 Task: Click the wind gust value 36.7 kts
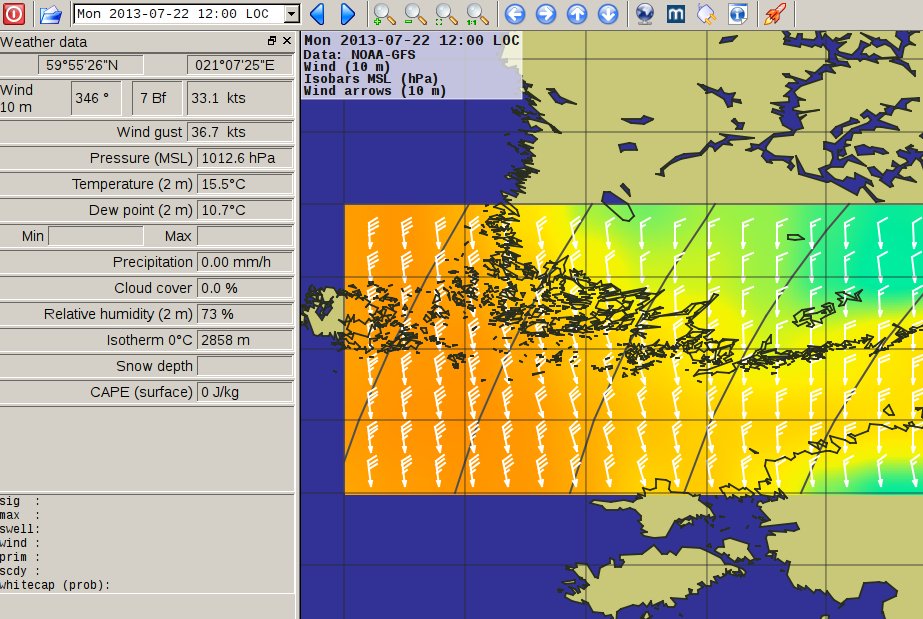point(240,132)
